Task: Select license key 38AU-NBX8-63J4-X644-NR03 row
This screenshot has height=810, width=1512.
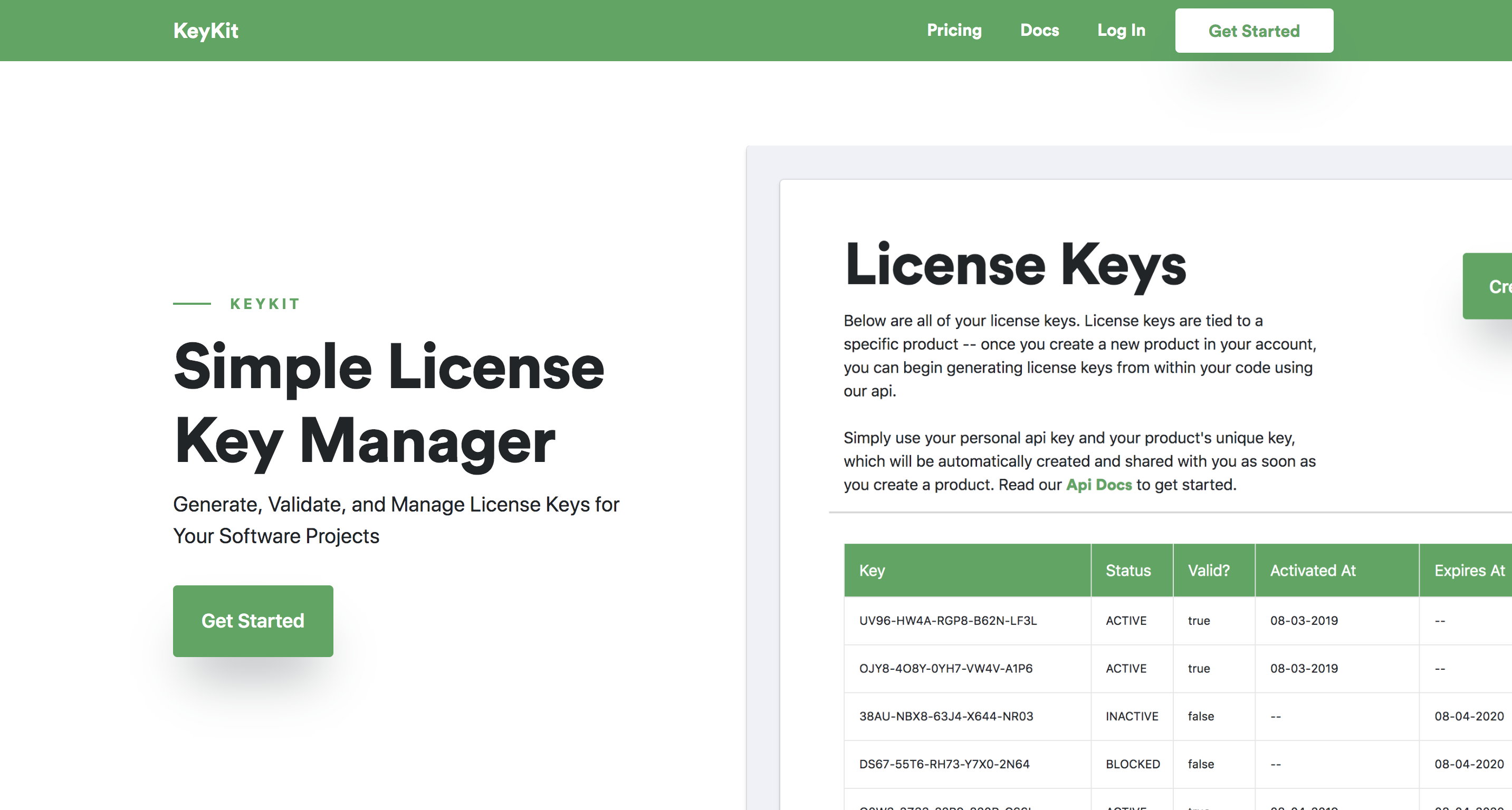Action: pyautogui.click(x=1178, y=716)
